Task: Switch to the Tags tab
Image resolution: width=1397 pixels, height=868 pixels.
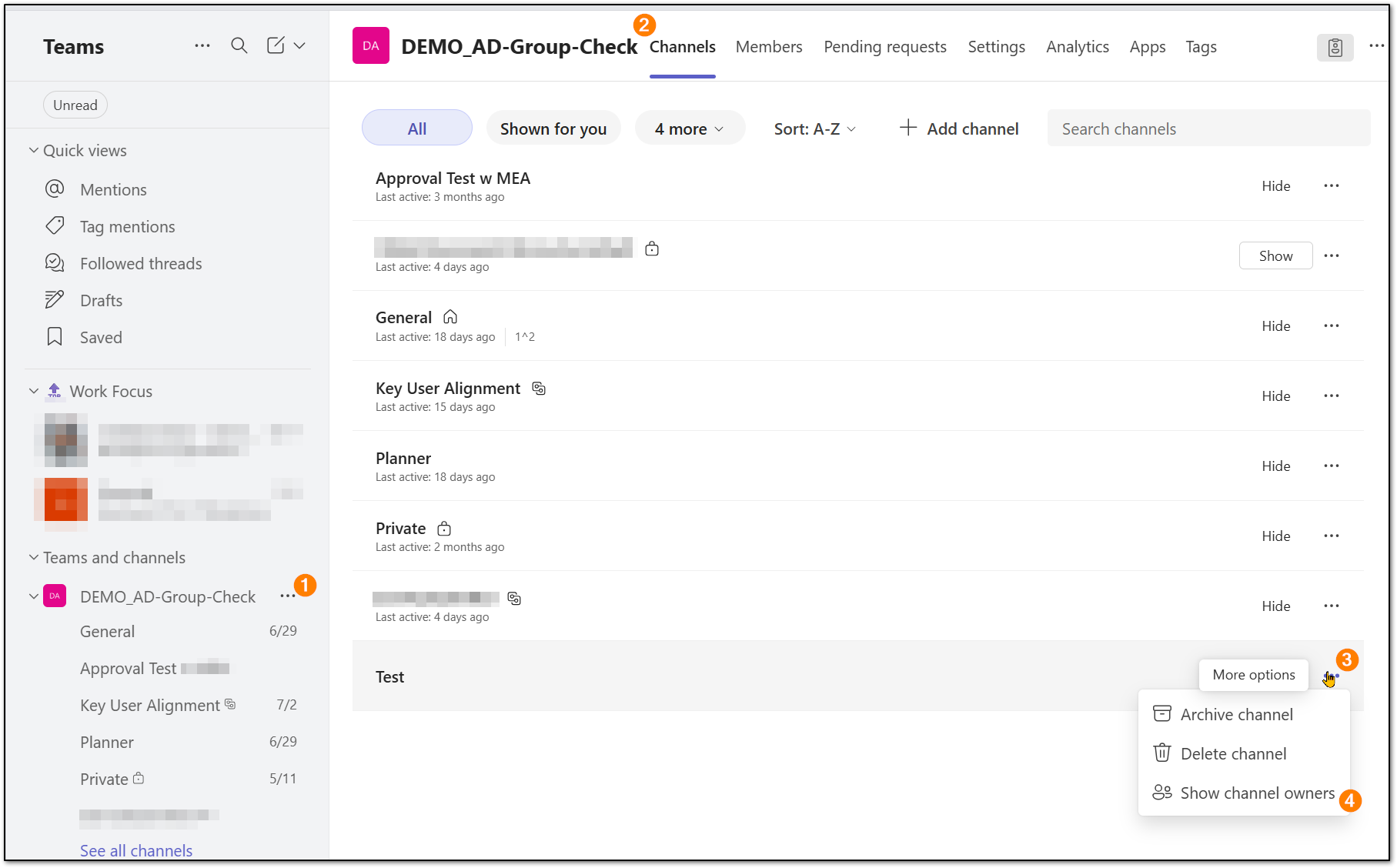Action: tap(1201, 47)
